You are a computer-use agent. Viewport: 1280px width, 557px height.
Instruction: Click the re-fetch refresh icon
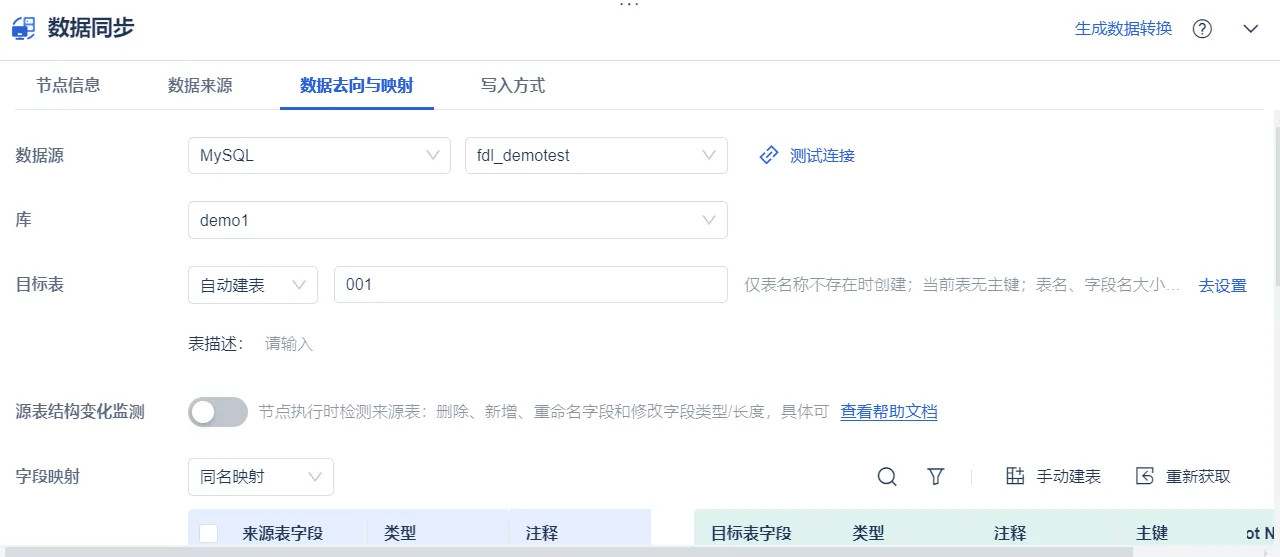(1145, 476)
